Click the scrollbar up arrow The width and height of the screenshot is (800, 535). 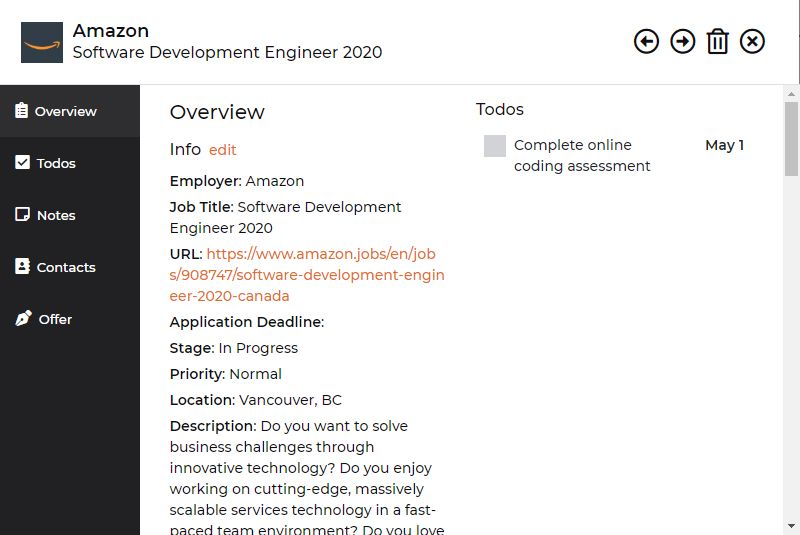[791, 94]
